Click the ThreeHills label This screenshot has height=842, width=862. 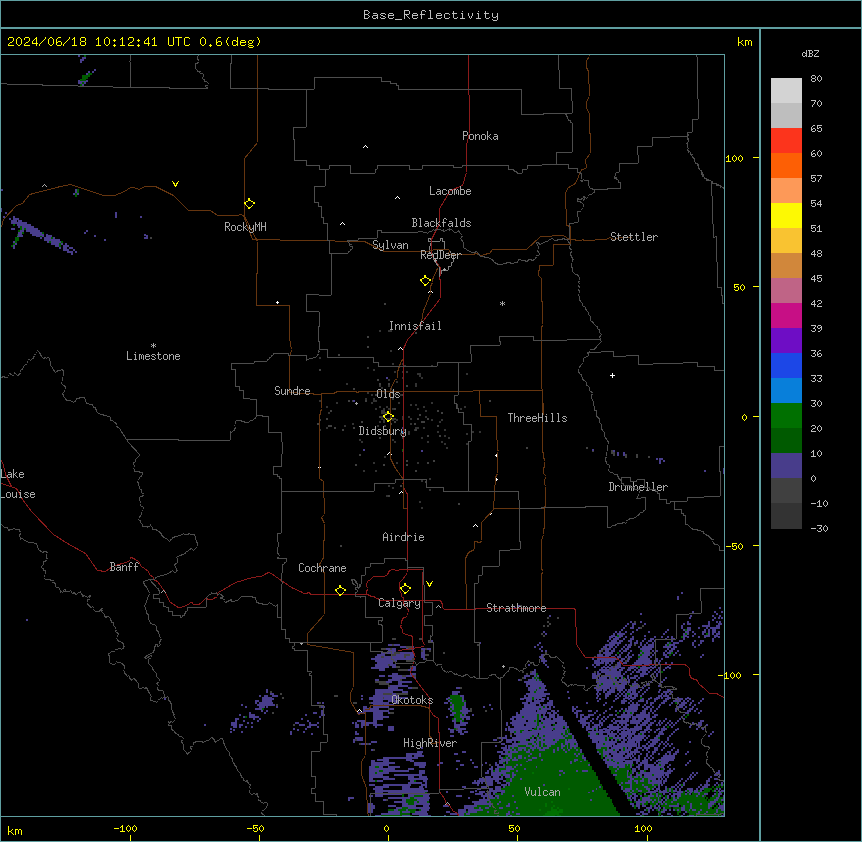coord(537,418)
